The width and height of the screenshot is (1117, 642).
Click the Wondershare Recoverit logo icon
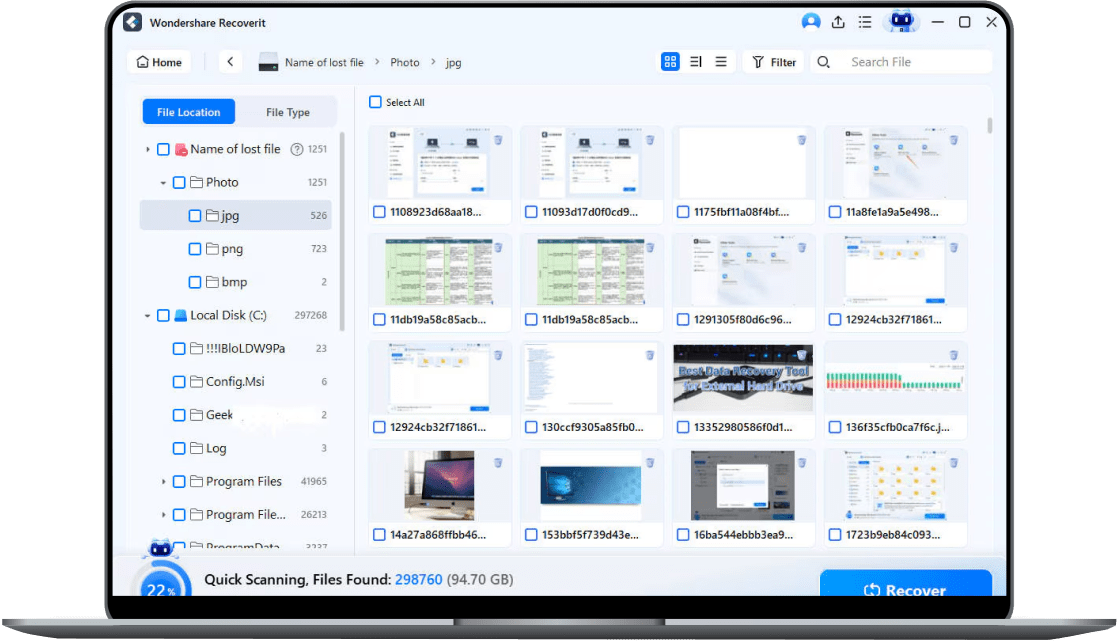pyautogui.click(x=133, y=22)
